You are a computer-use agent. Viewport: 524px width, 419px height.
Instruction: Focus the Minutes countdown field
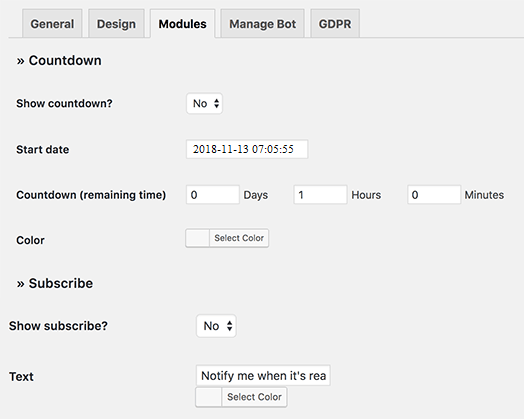434,195
